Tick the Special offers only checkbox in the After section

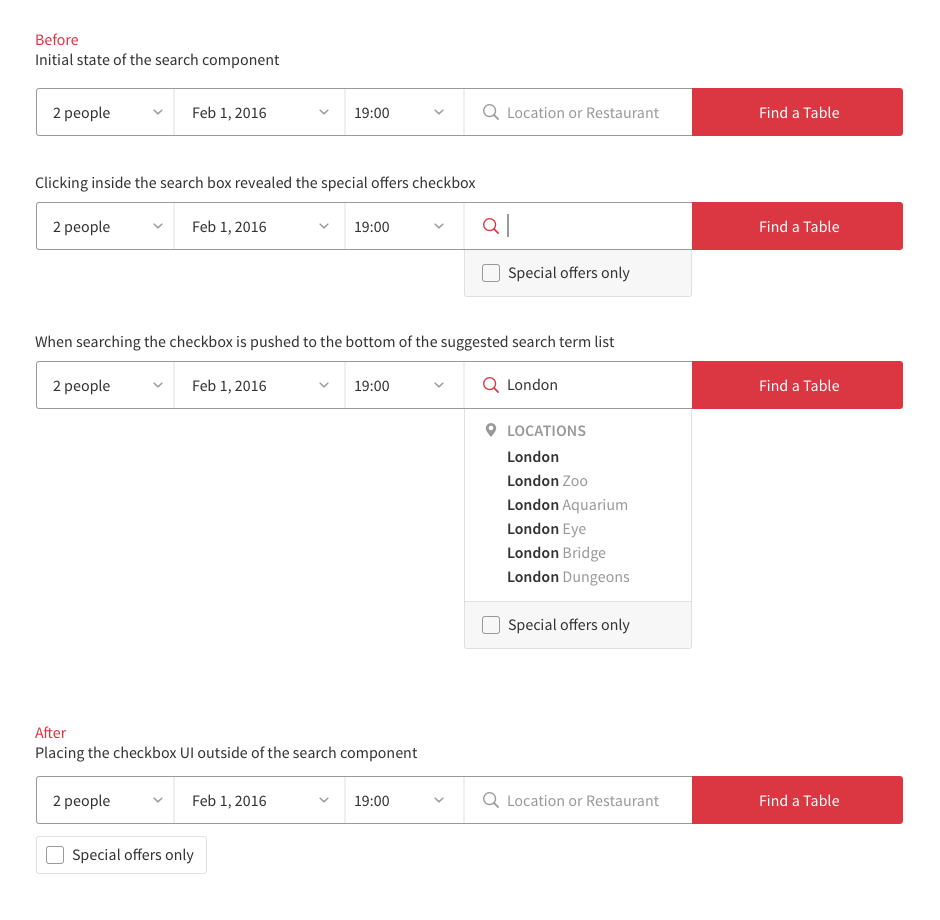coord(55,855)
